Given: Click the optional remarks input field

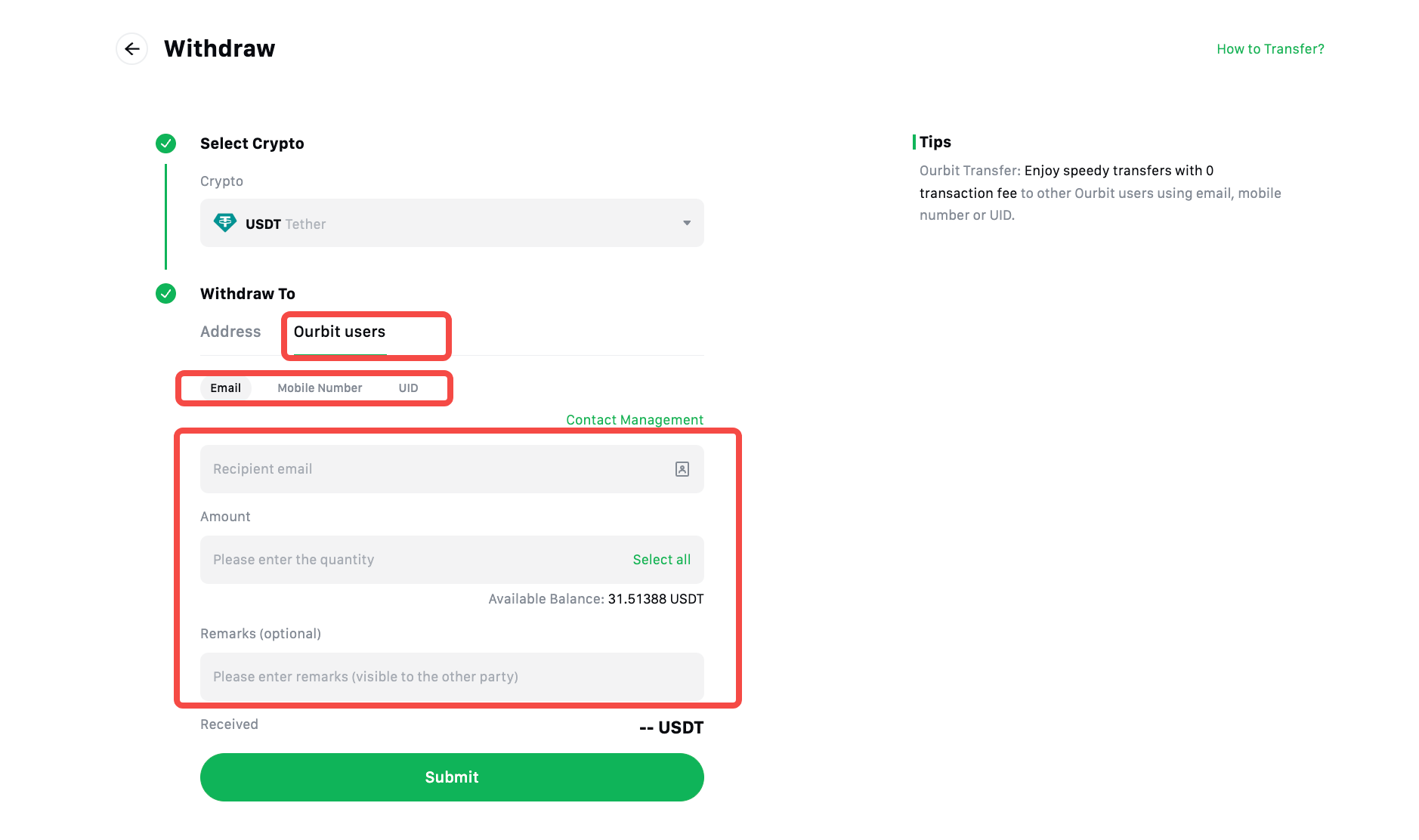Looking at the screenshot, I should point(451,677).
